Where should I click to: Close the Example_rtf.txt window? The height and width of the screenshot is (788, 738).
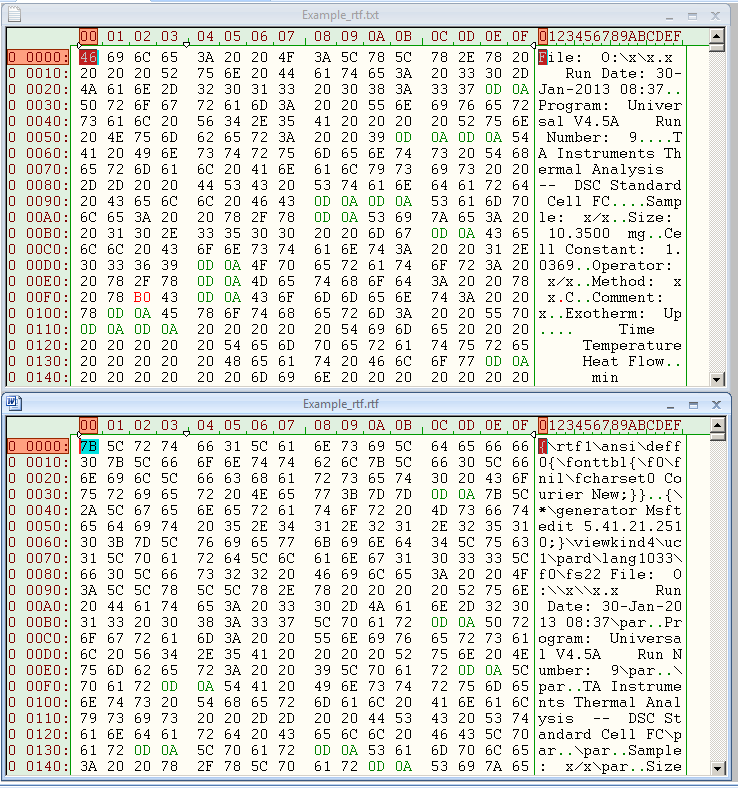(x=715, y=14)
